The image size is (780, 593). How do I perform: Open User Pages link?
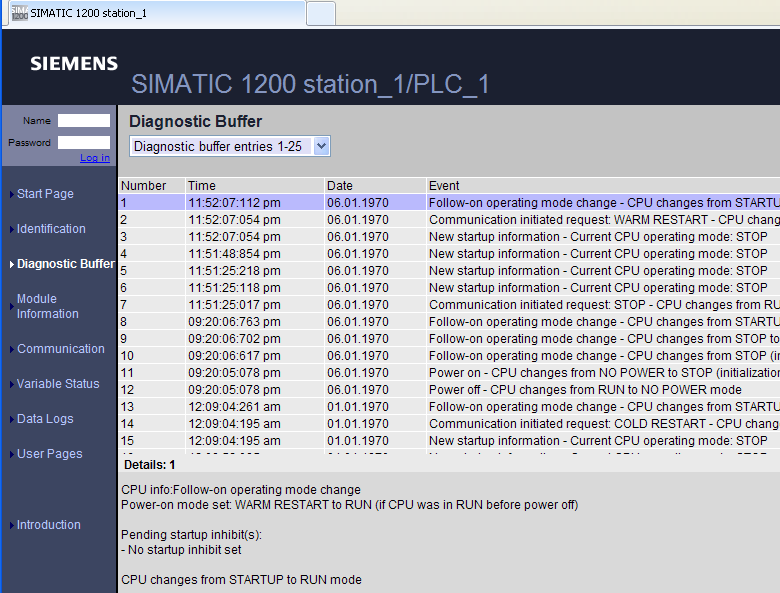(x=50, y=454)
